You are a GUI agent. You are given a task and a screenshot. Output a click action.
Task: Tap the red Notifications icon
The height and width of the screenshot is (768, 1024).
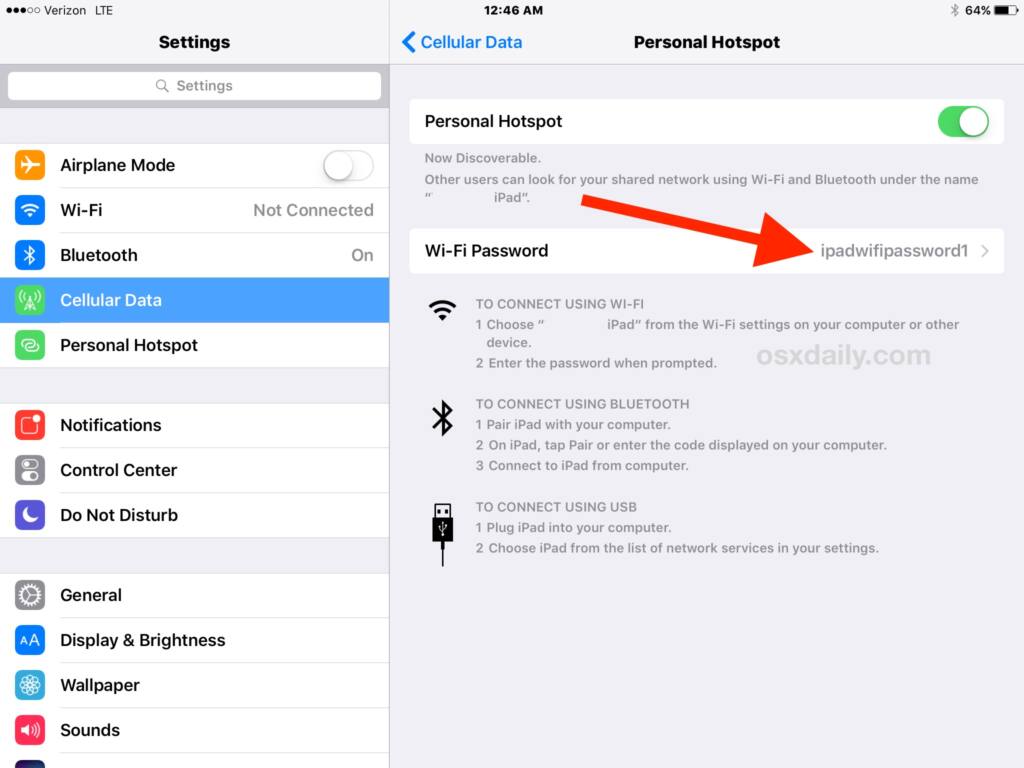click(30, 425)
